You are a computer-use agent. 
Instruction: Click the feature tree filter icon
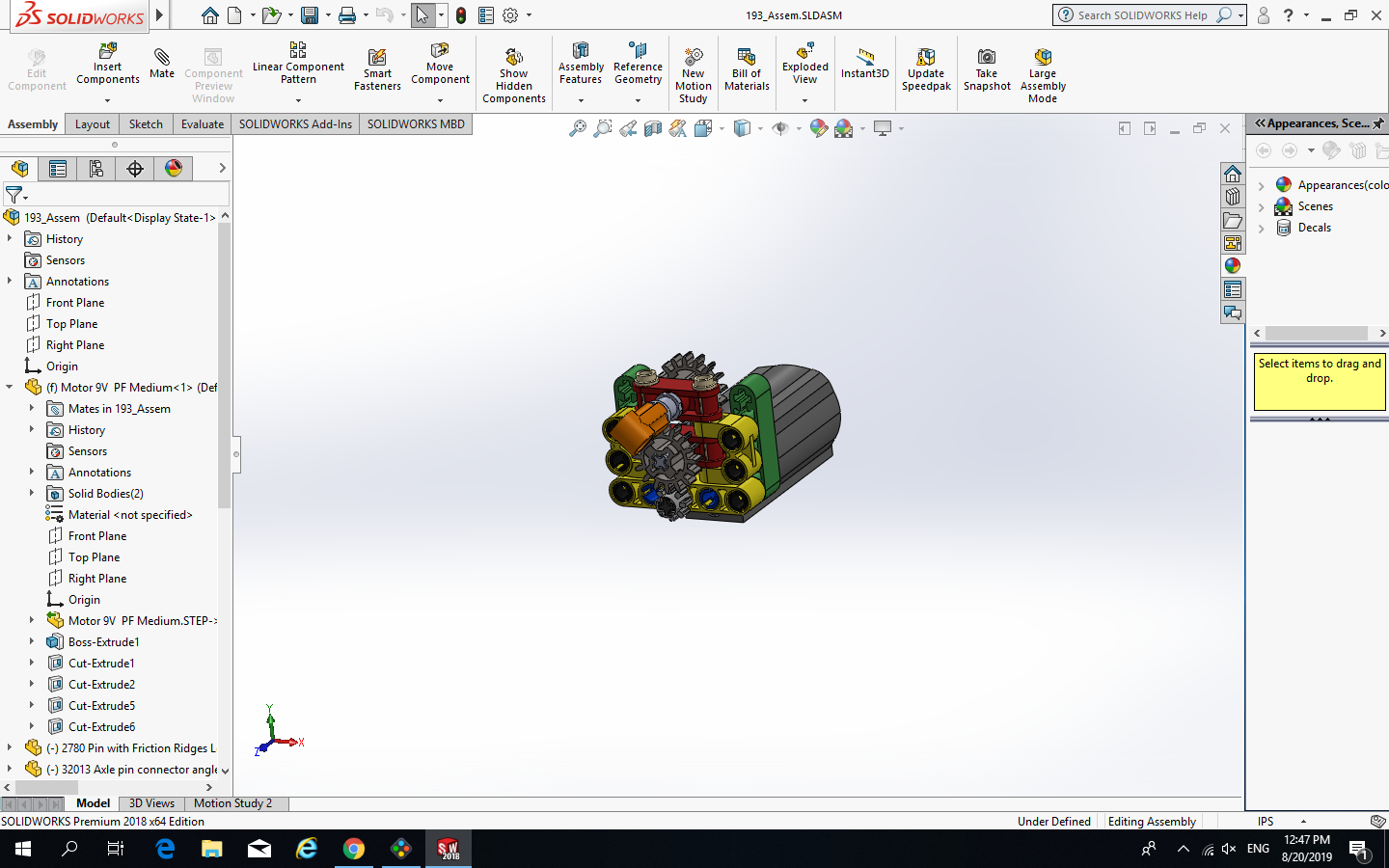(x=14, y=195)
